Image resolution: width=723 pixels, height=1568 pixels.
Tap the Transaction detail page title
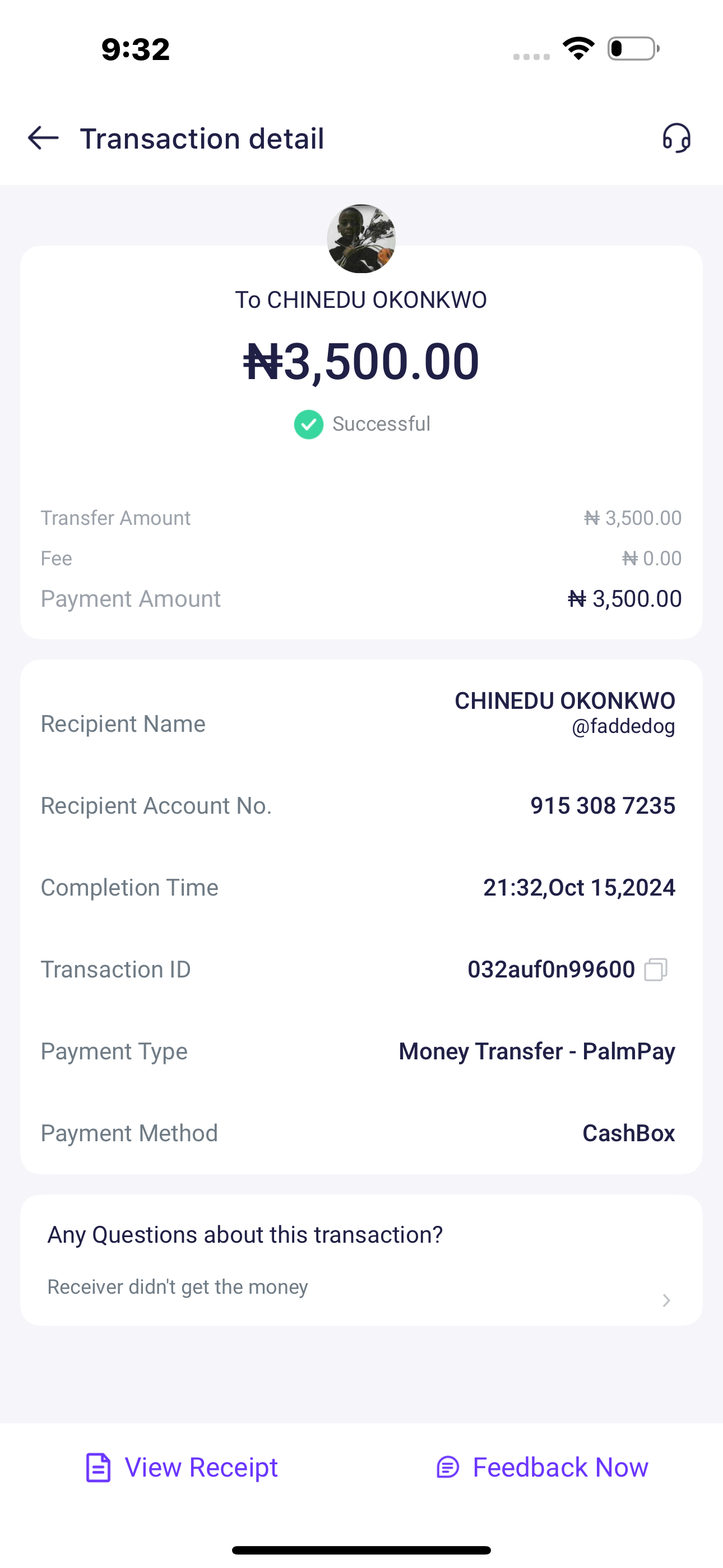(x=201, y=139)
